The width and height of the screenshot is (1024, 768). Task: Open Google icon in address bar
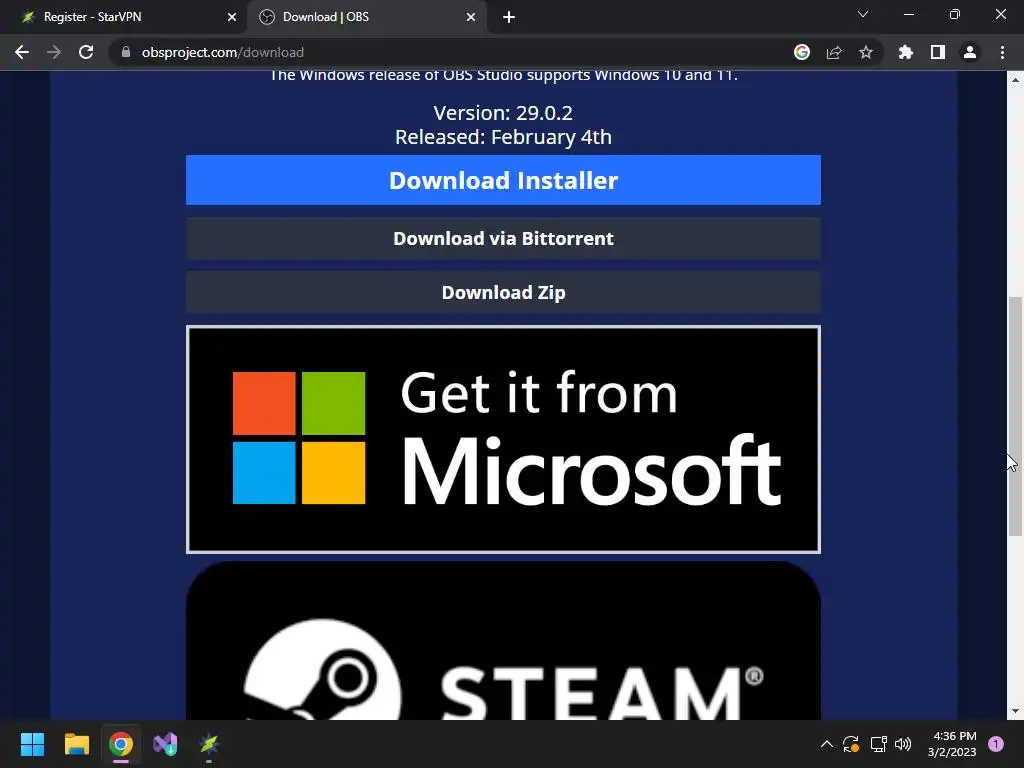(802, 52)
